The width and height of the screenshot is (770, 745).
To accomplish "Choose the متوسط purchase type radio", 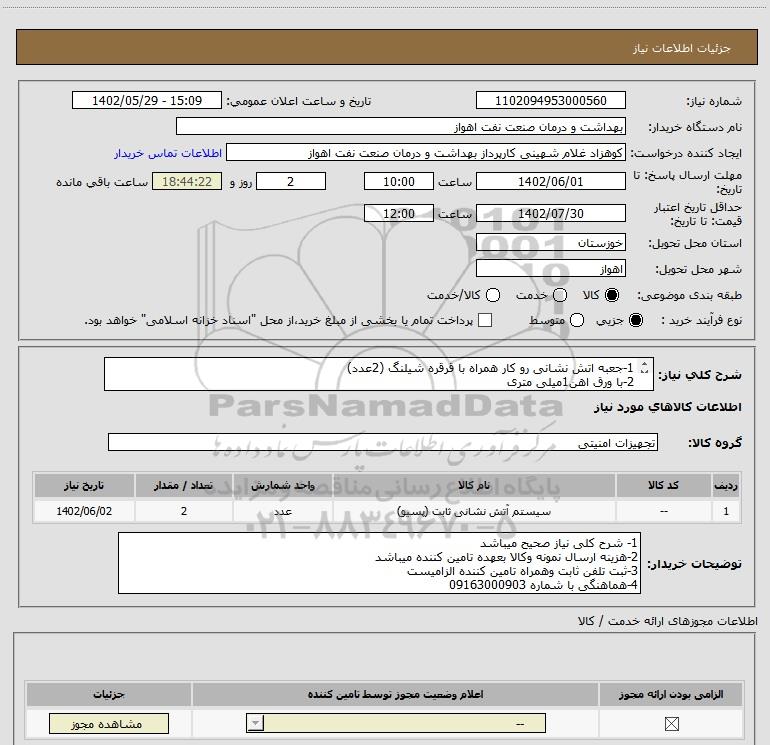I will click(x=577, y=320).
